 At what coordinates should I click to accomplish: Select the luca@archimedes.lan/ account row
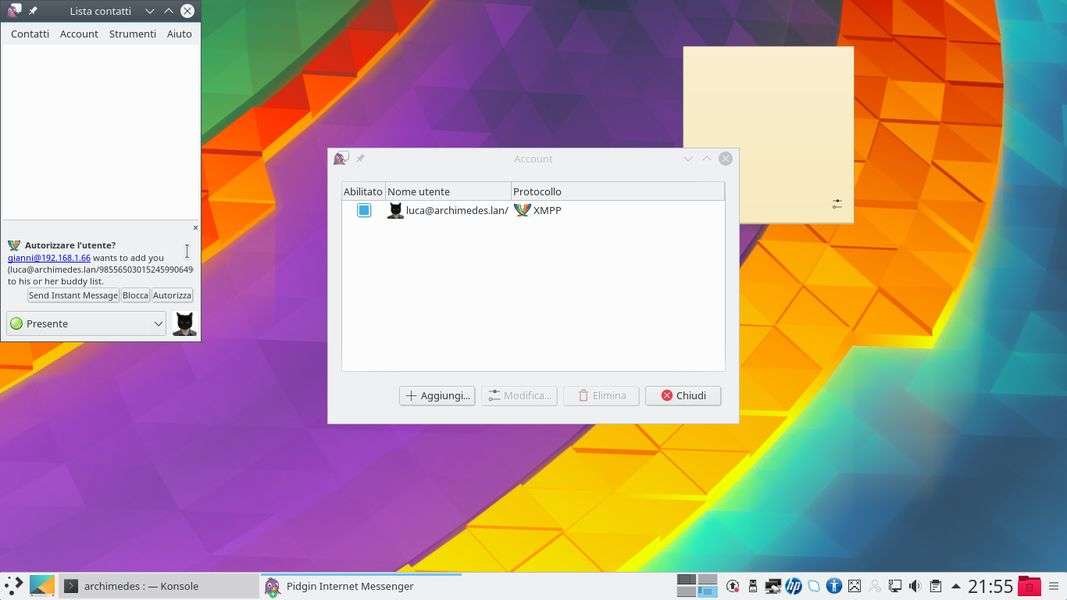point(533,210)
